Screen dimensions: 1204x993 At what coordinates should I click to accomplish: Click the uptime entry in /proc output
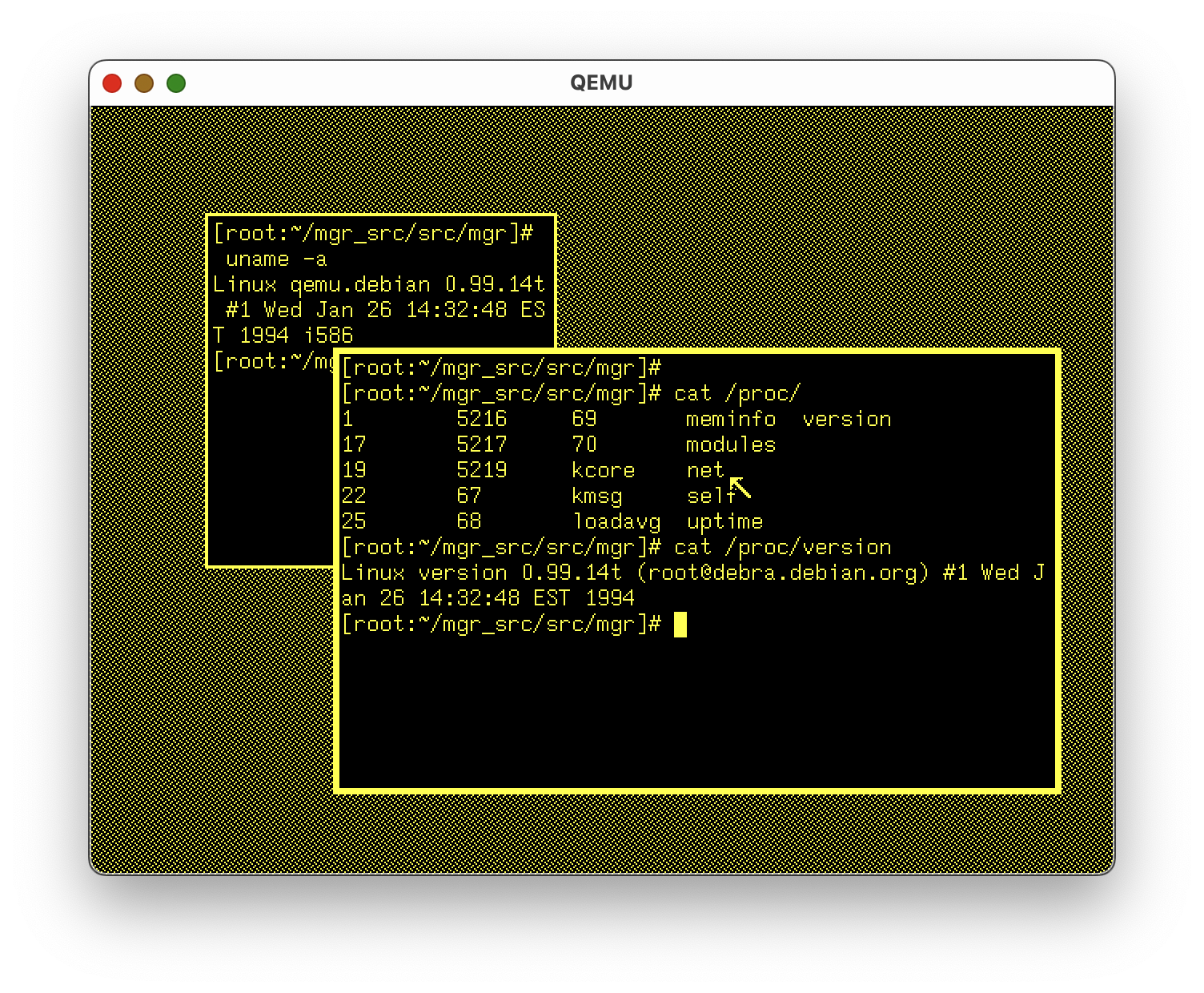tap(725, 521)
